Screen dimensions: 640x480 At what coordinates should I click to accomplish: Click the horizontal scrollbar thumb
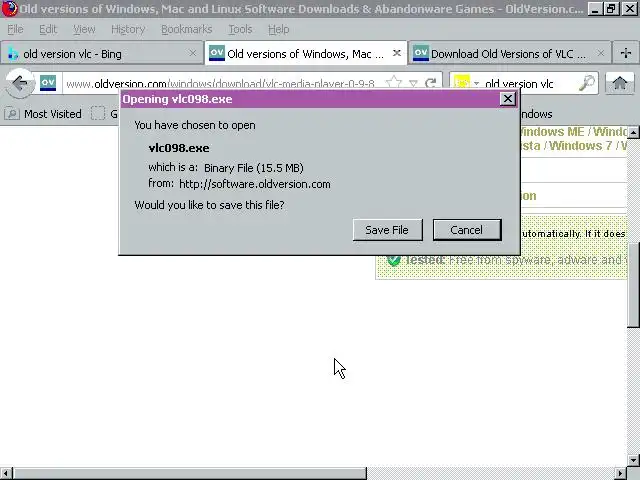[190, 473]
